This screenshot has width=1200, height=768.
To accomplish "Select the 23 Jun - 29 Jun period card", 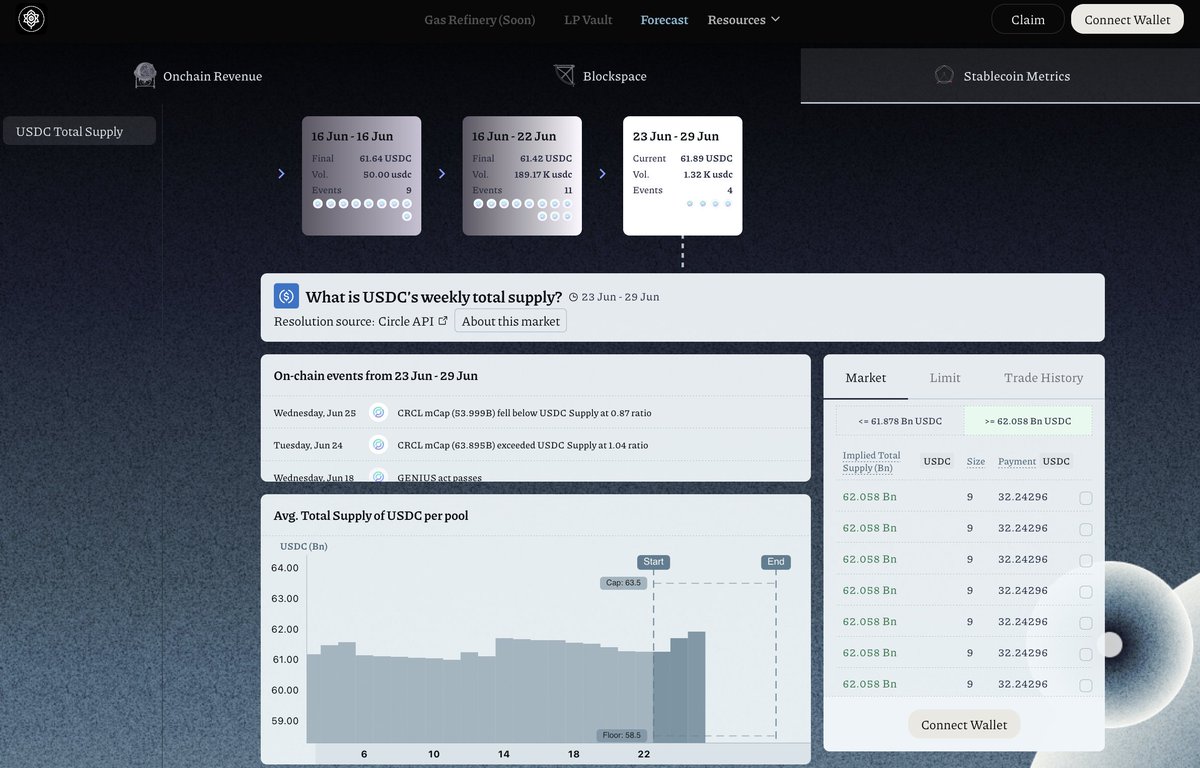I will pos(683,176).
